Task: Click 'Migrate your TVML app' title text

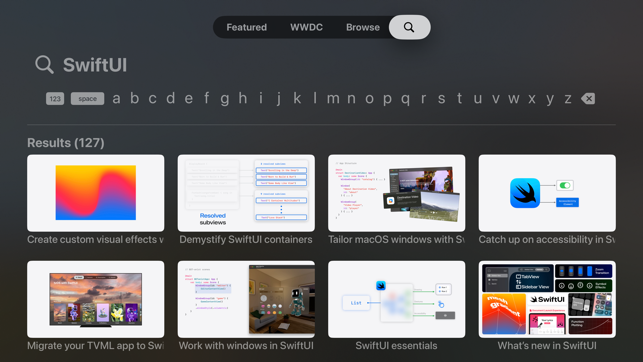Action: click(x=96, y=346)
